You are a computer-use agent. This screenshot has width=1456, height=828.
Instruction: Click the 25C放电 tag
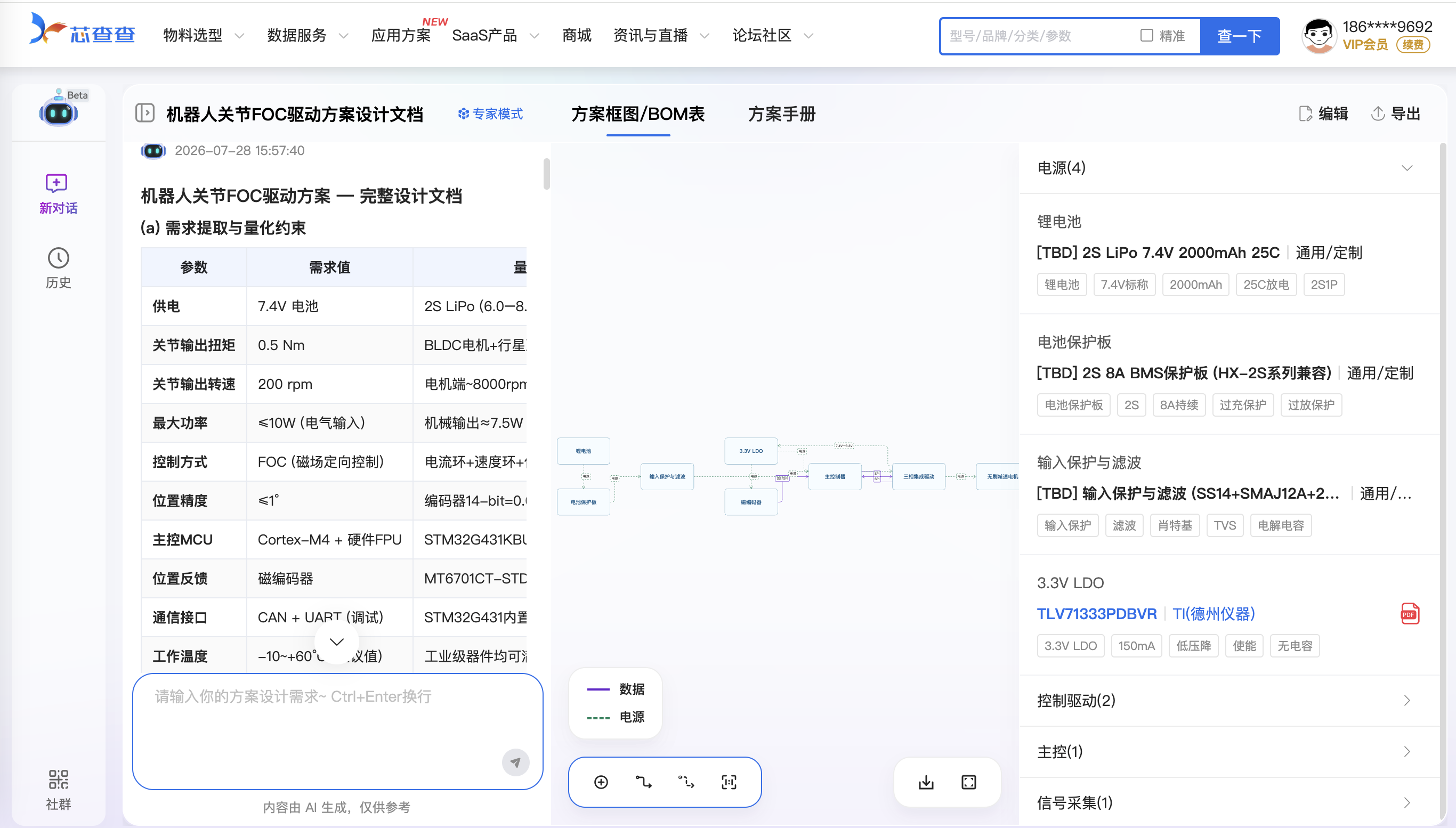click(1266, 285)
